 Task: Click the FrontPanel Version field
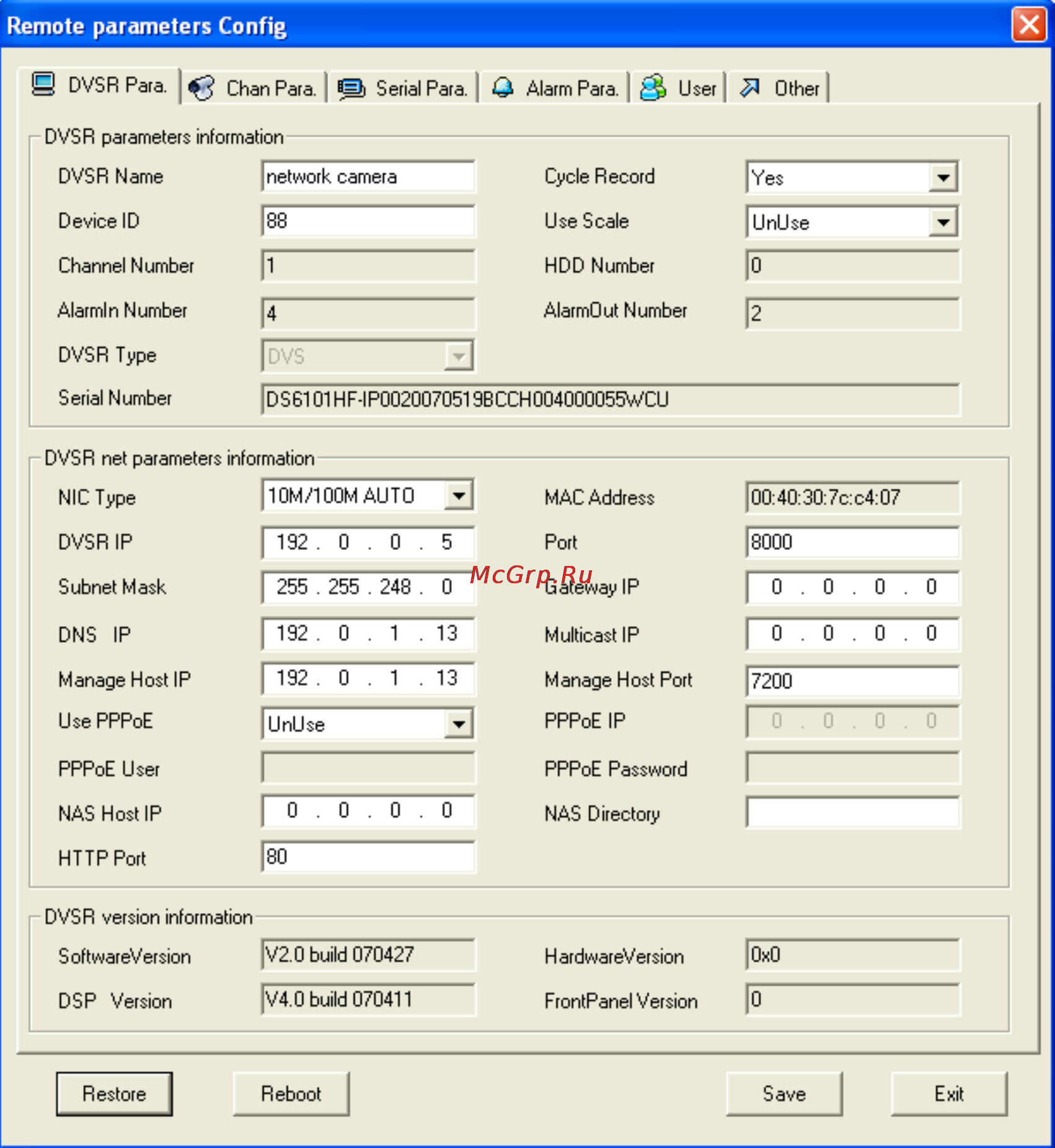click(x=853, y=999)
